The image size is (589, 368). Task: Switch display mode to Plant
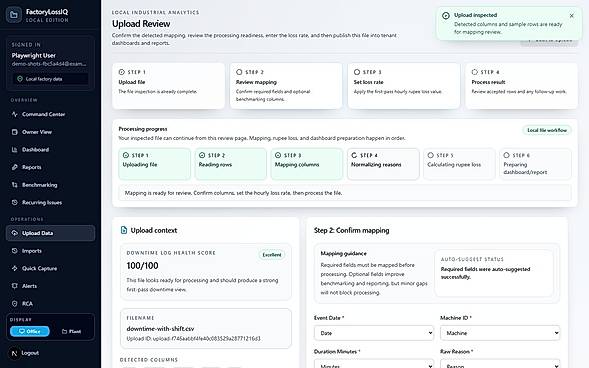click(x=71, y=331)
